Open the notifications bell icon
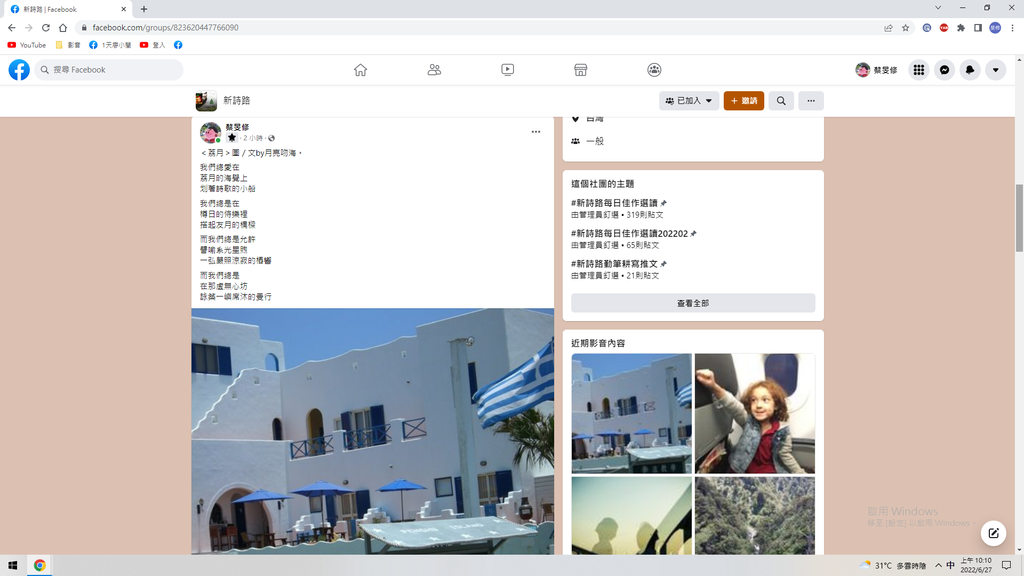 (969, 70)
